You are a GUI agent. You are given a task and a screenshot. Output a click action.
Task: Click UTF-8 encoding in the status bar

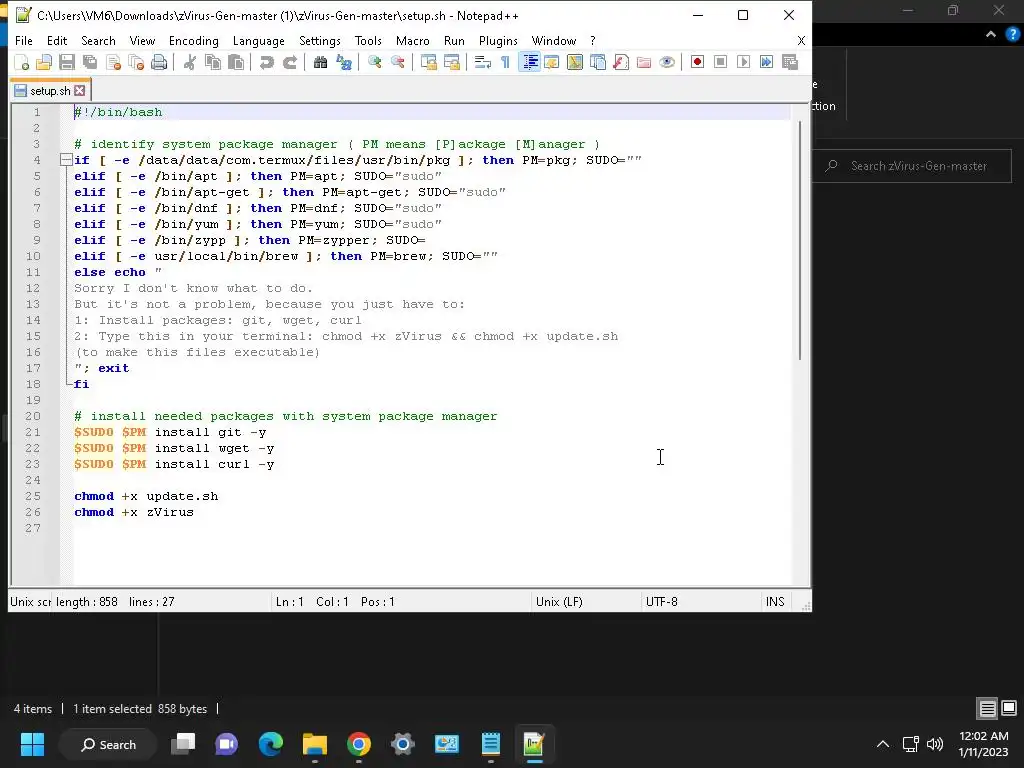(662, 601)
